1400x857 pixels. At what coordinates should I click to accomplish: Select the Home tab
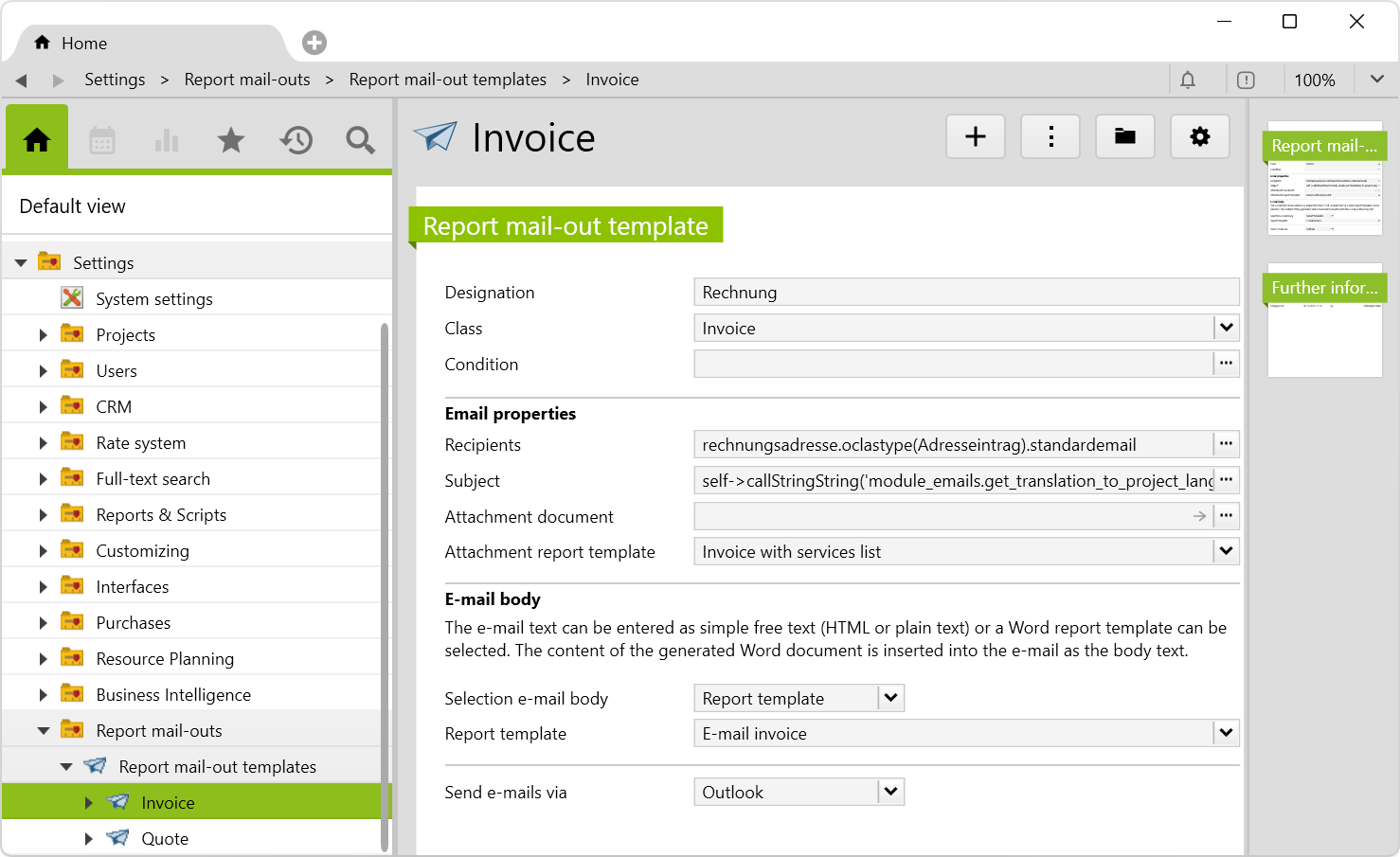click(71, 44)
